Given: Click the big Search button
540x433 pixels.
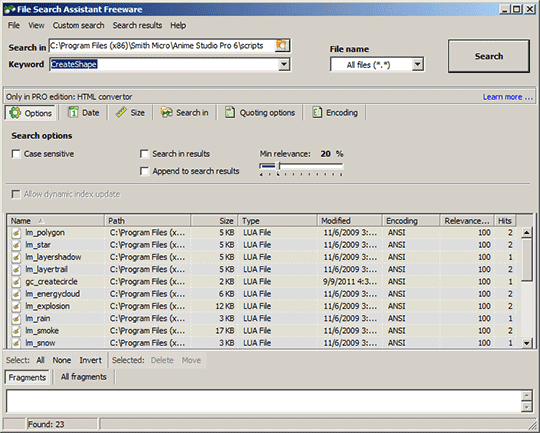Looking at the screenshot, I should 489,56.
